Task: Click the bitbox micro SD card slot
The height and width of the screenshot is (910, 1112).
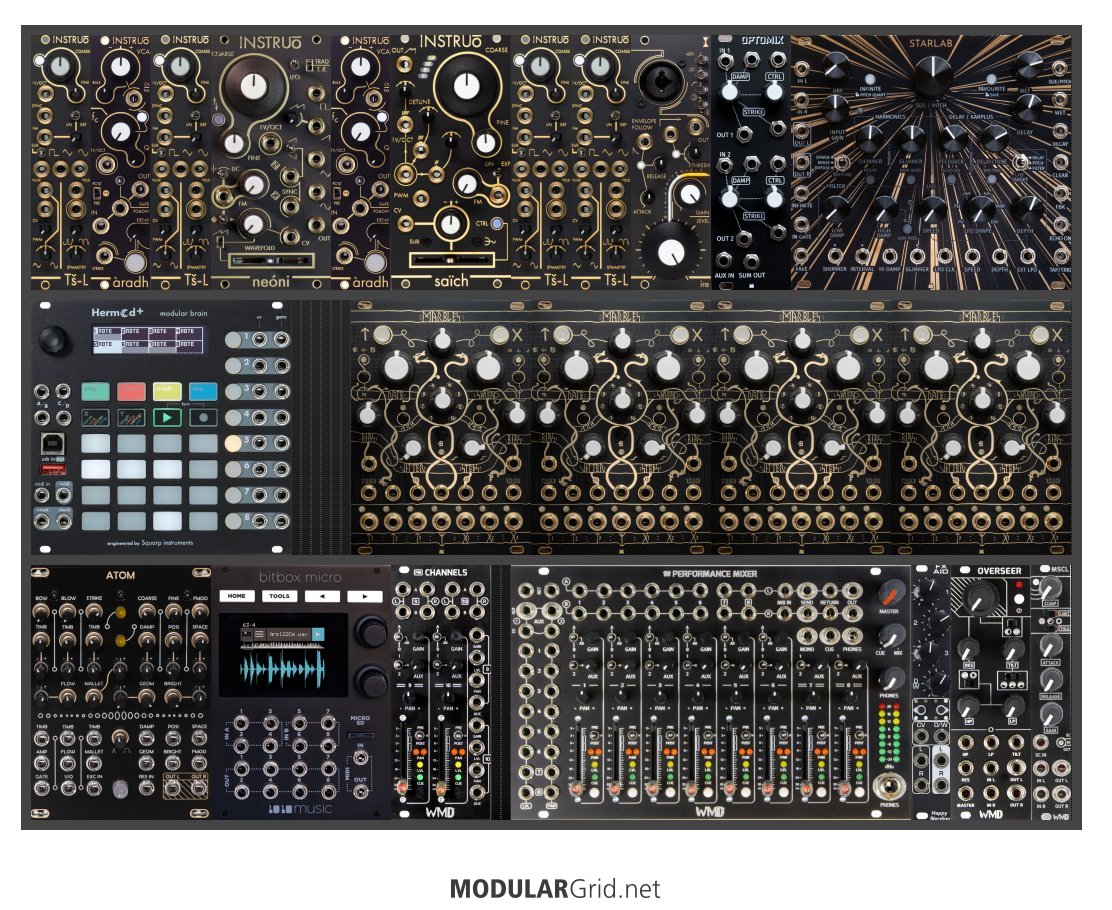Action: click(x=360, y=736)
